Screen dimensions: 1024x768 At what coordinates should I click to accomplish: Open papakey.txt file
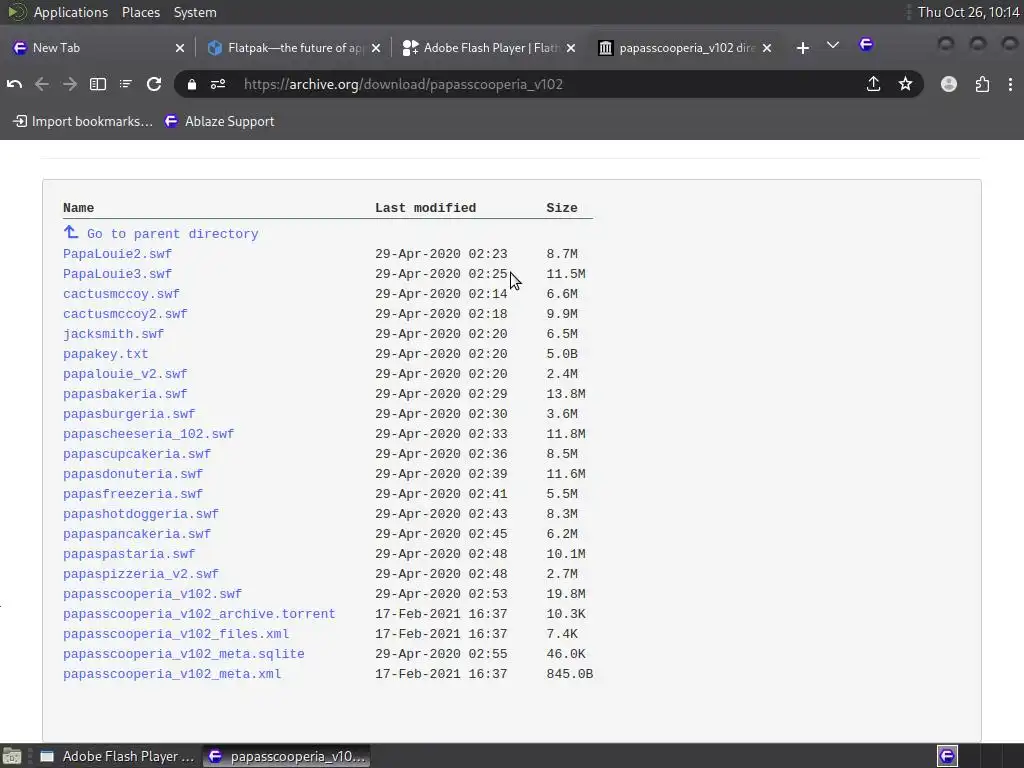pos(106,354)
